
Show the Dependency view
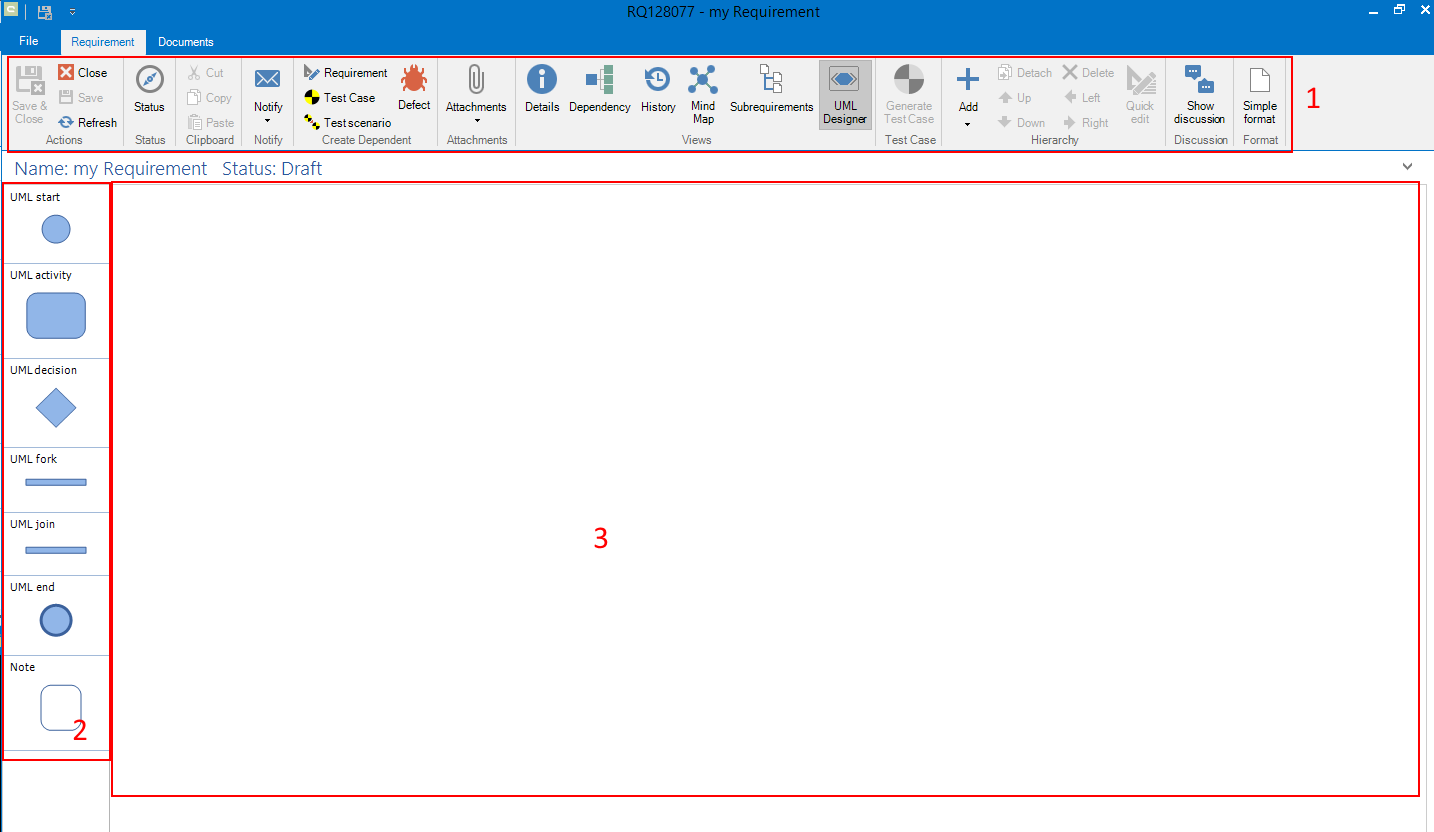coord(600,90)
